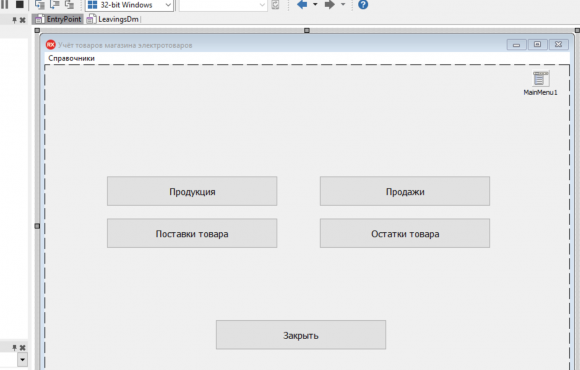
Task: Click the Закрыть button
Action: [x=301, y=335]
